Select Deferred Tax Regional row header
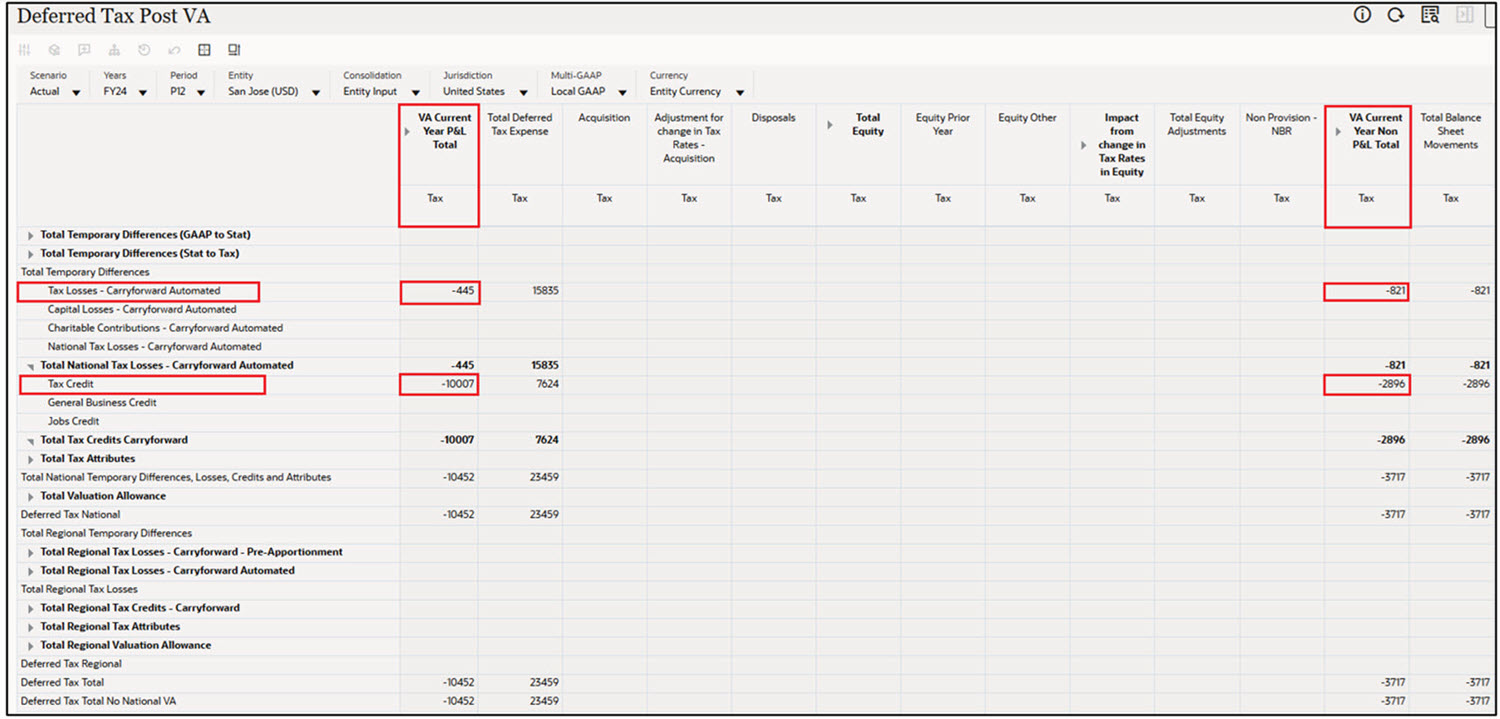The image size is (1500, 719). pyautogui.click(x=71, y=664)
